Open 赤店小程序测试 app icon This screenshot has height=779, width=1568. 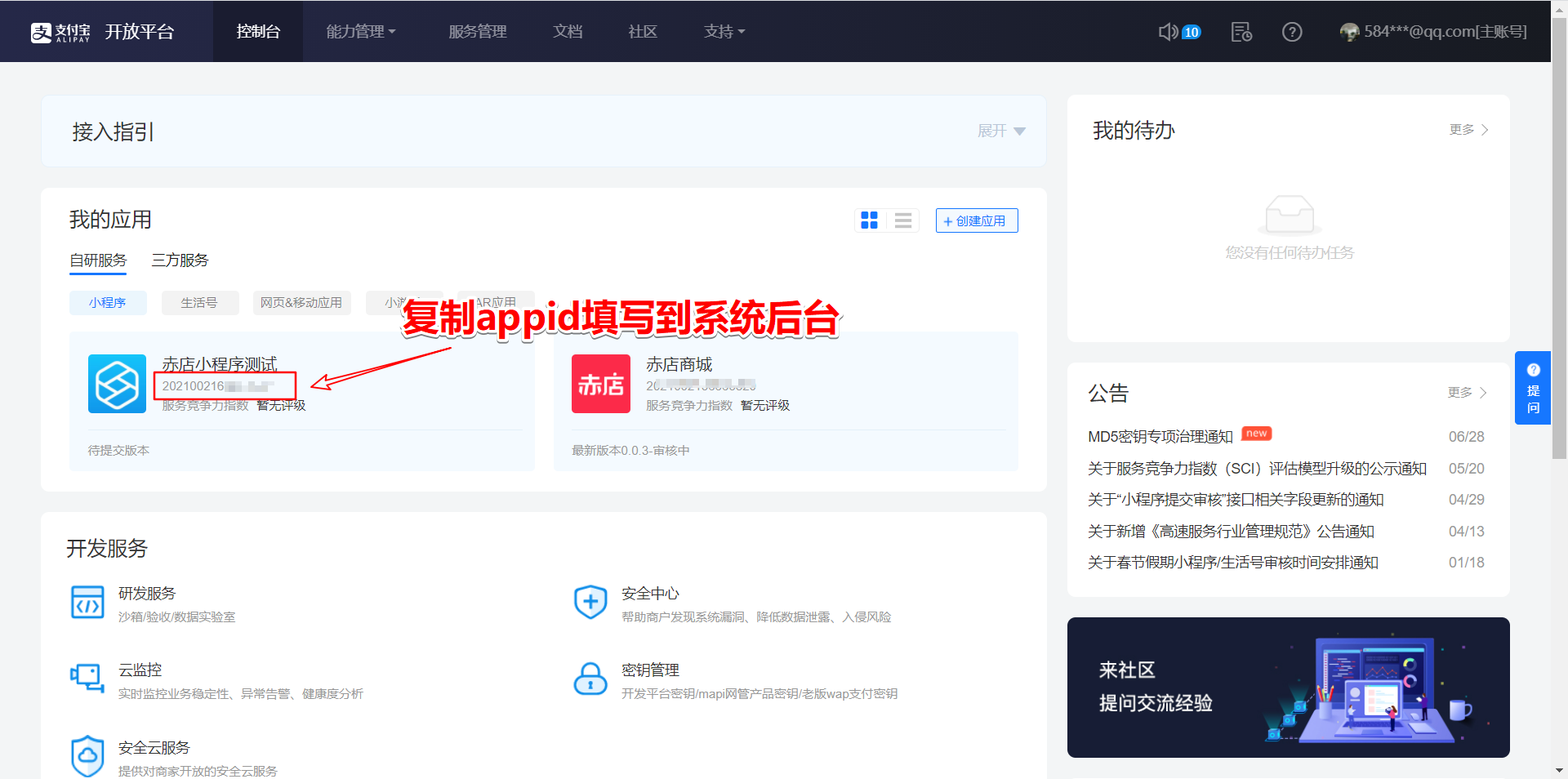(117, 384)
